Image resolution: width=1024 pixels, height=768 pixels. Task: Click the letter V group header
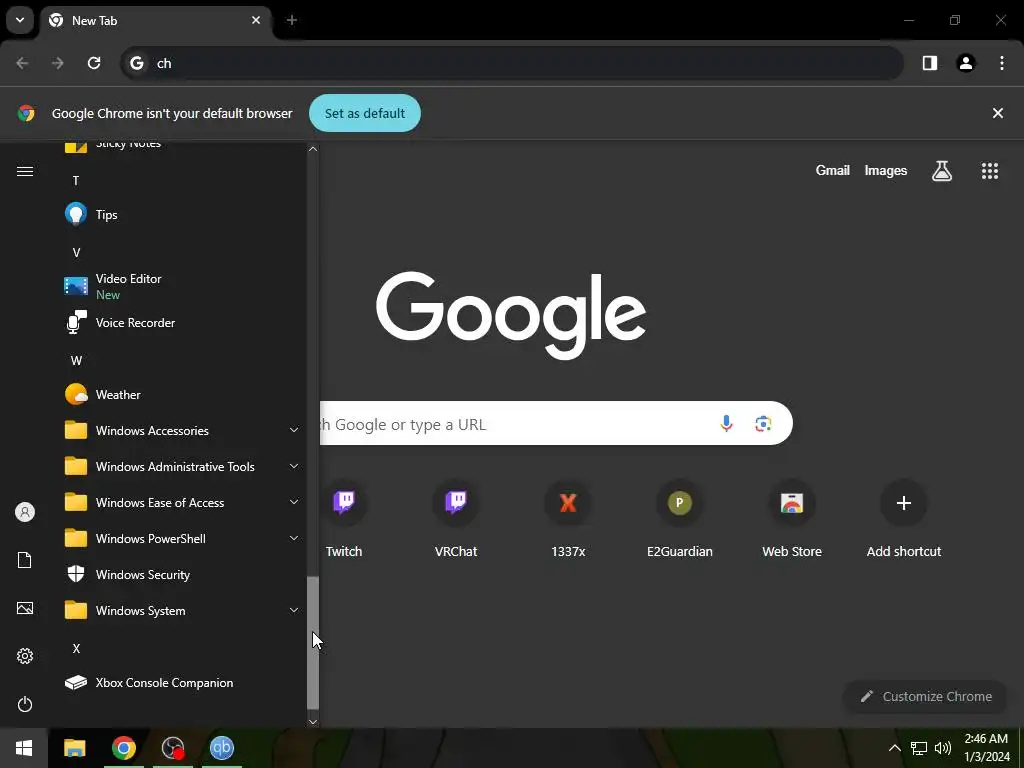pos(76,253)
